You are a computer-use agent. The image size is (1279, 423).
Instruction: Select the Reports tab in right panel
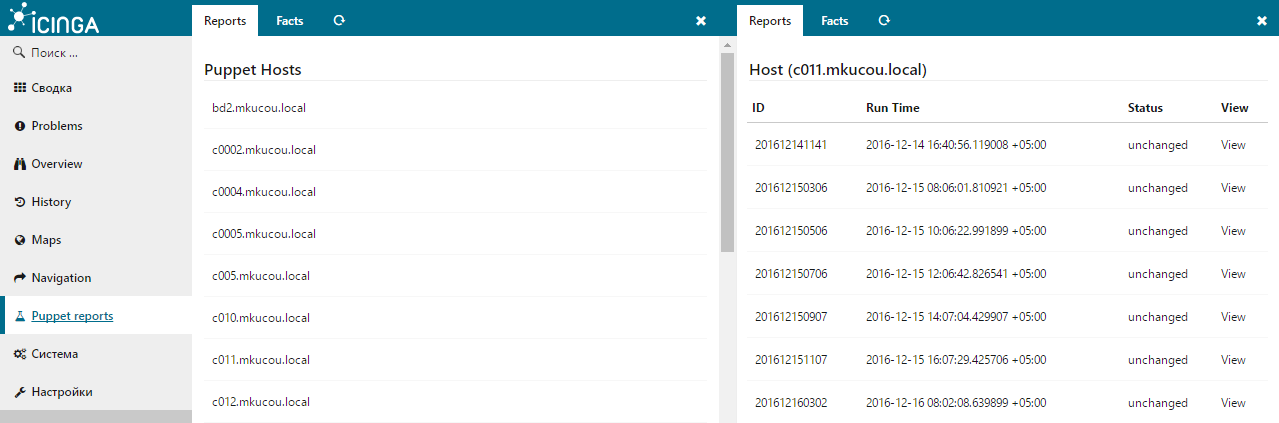click(x=770, y=20)
